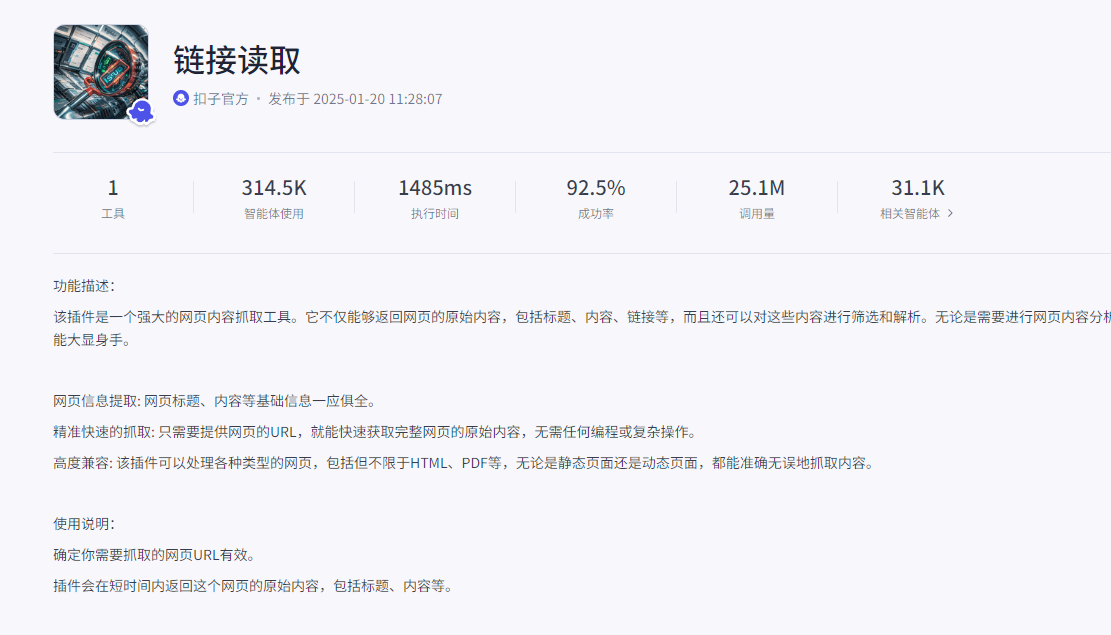Click the line starting 网页信息提取
1111x635 pixels.
point(215,401)
